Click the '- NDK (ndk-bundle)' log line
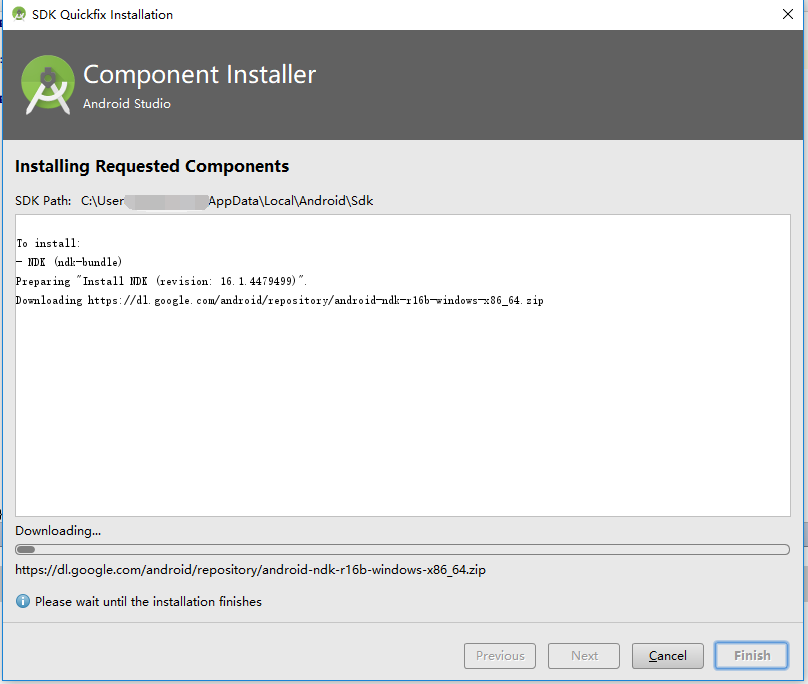This screenshot has width=808, height=684. (x=69, y=262)
